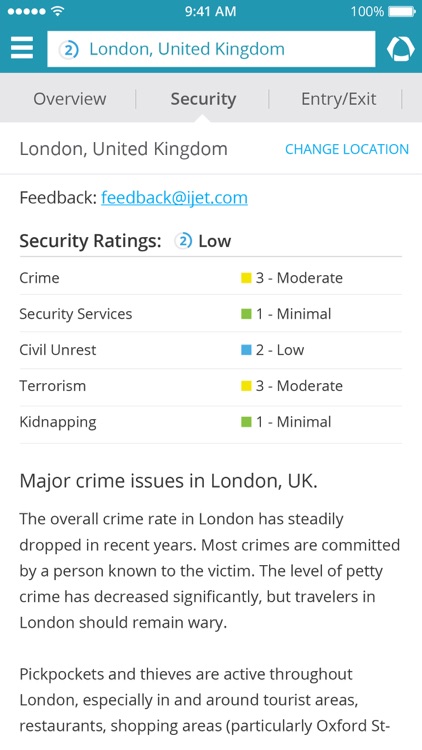Tap the London, United Kingdom search field

click(x=211, y=49)
